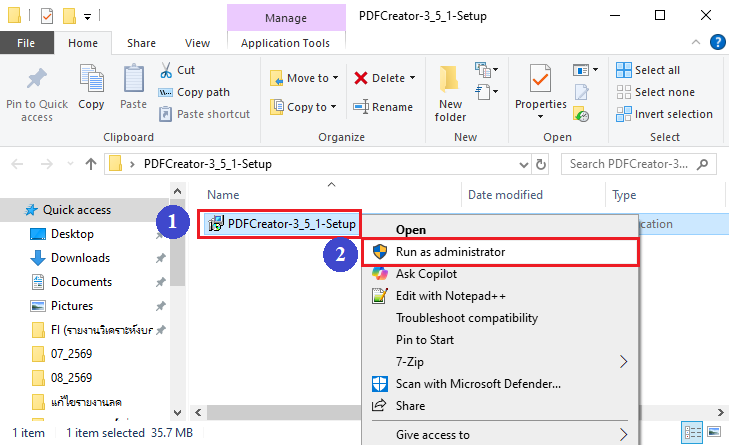The height and width of the screenshot is (445, 729).
Task: Open the Move to dropdown
Action: [x=304, y=78]
